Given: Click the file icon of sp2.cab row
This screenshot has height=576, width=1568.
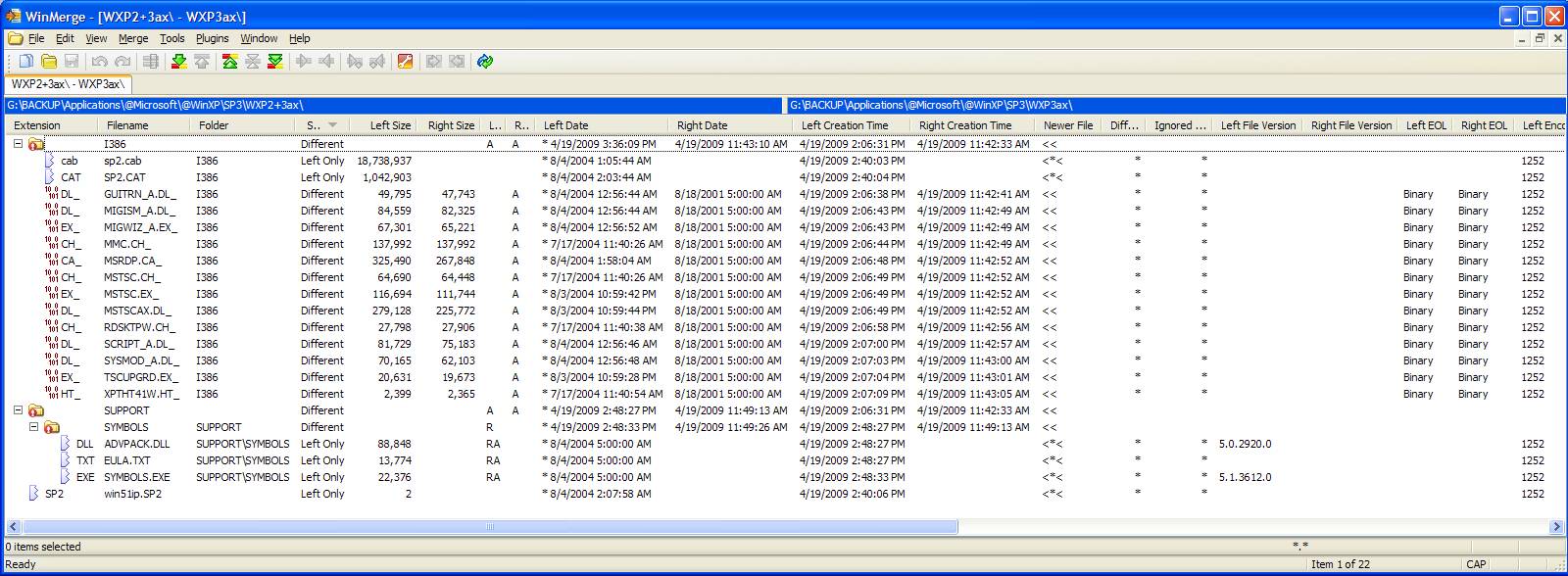Looking at the screenshot, I should [51, 161].
